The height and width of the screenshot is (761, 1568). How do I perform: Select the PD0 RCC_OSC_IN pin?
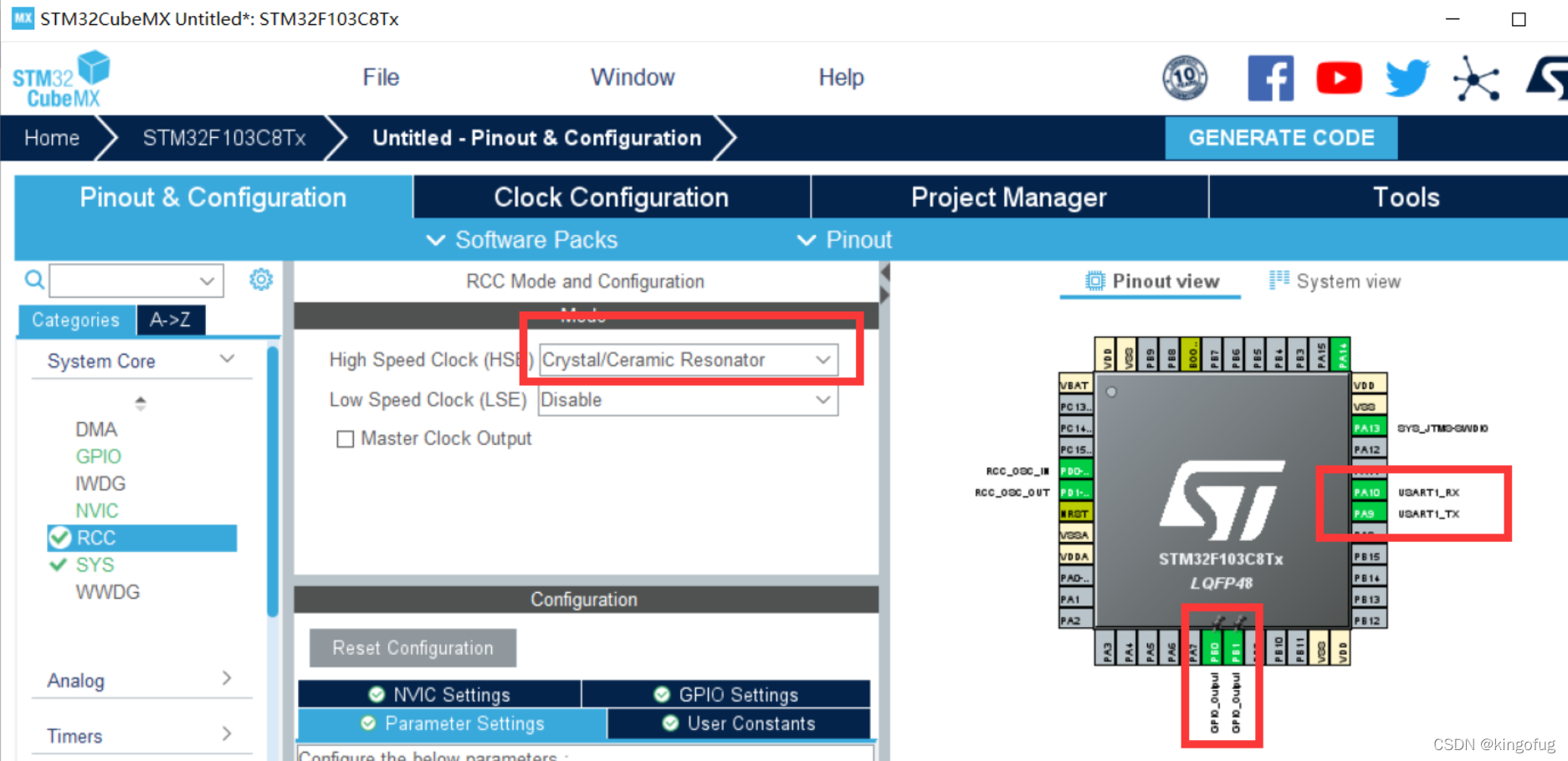[x=1076, y=471]
